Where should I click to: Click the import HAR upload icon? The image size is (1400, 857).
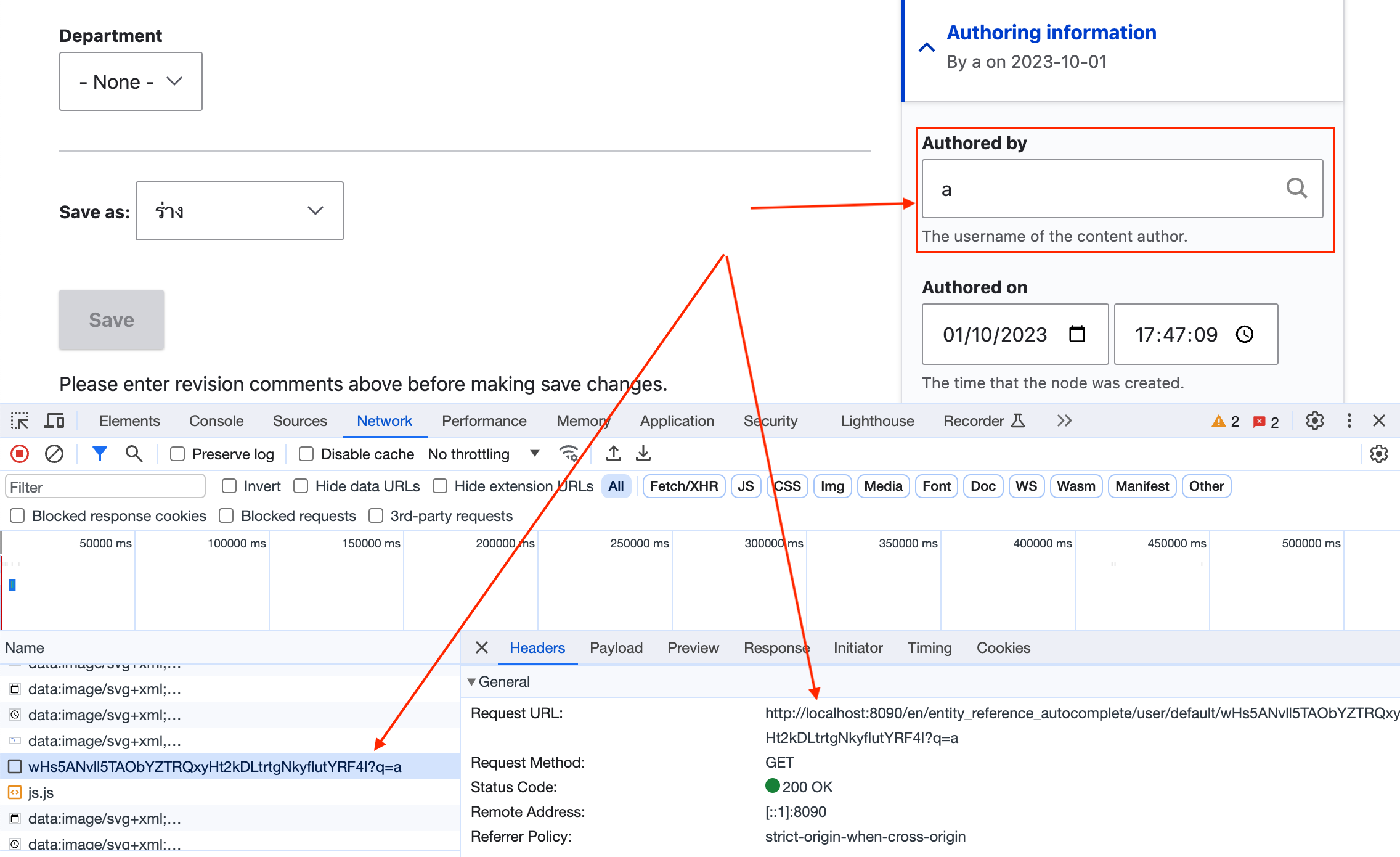[614, 454]
